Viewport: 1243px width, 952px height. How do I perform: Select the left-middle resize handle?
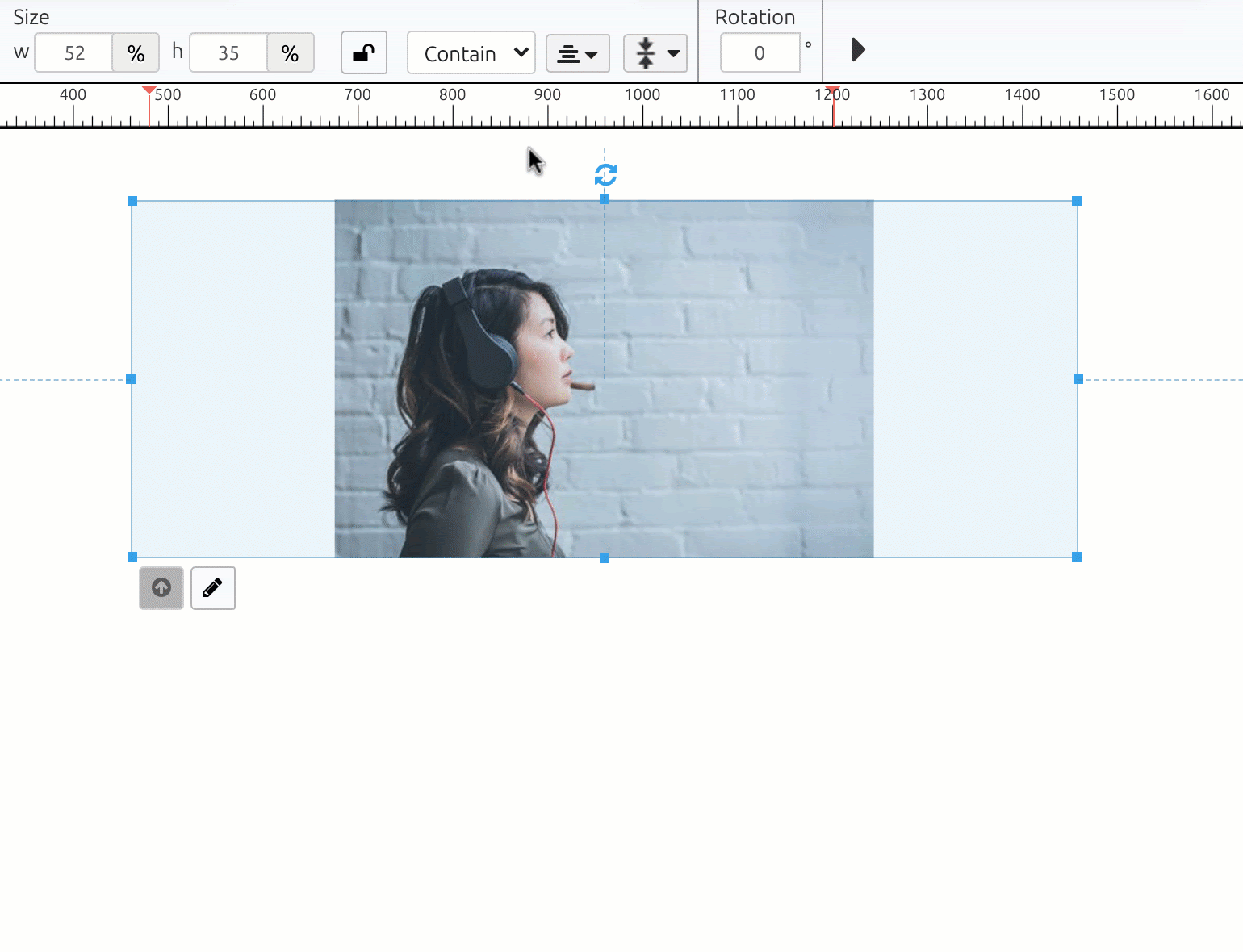[131, 379]
